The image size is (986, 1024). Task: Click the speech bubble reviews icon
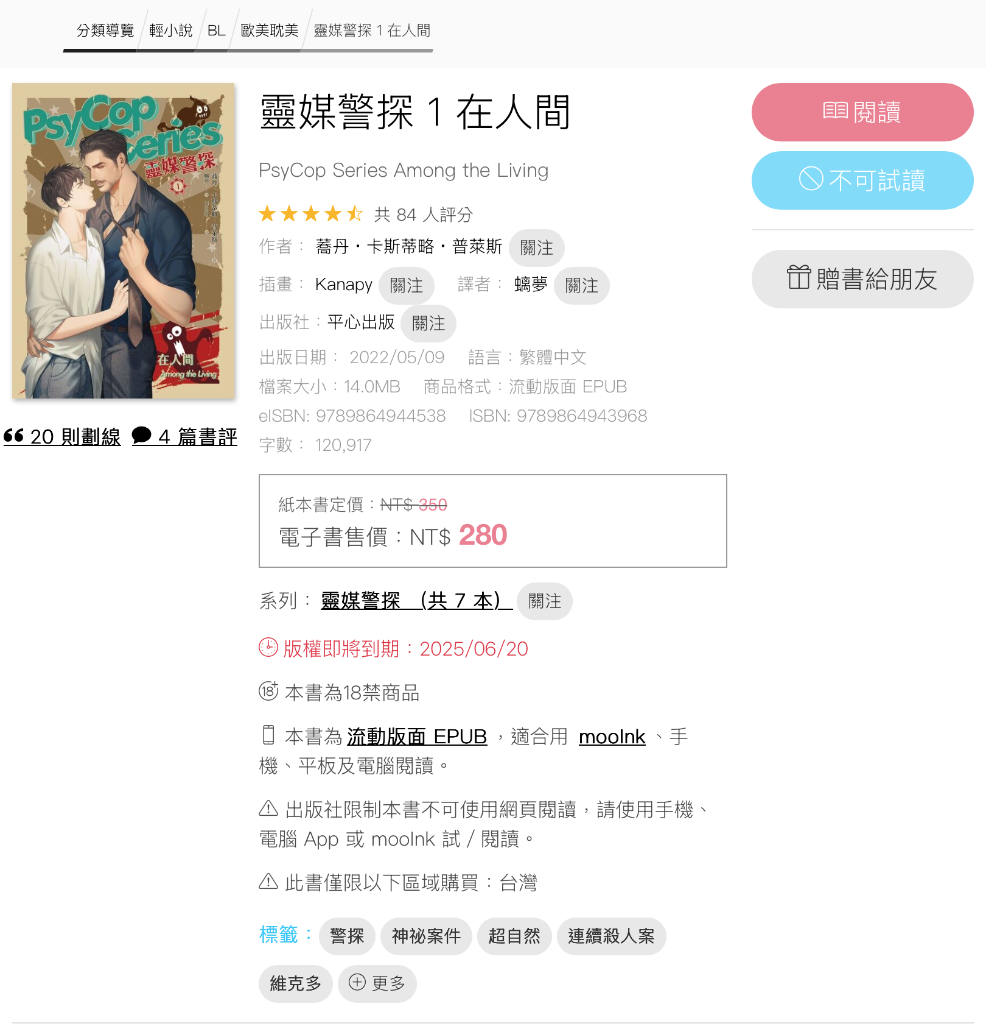(142, 436)
